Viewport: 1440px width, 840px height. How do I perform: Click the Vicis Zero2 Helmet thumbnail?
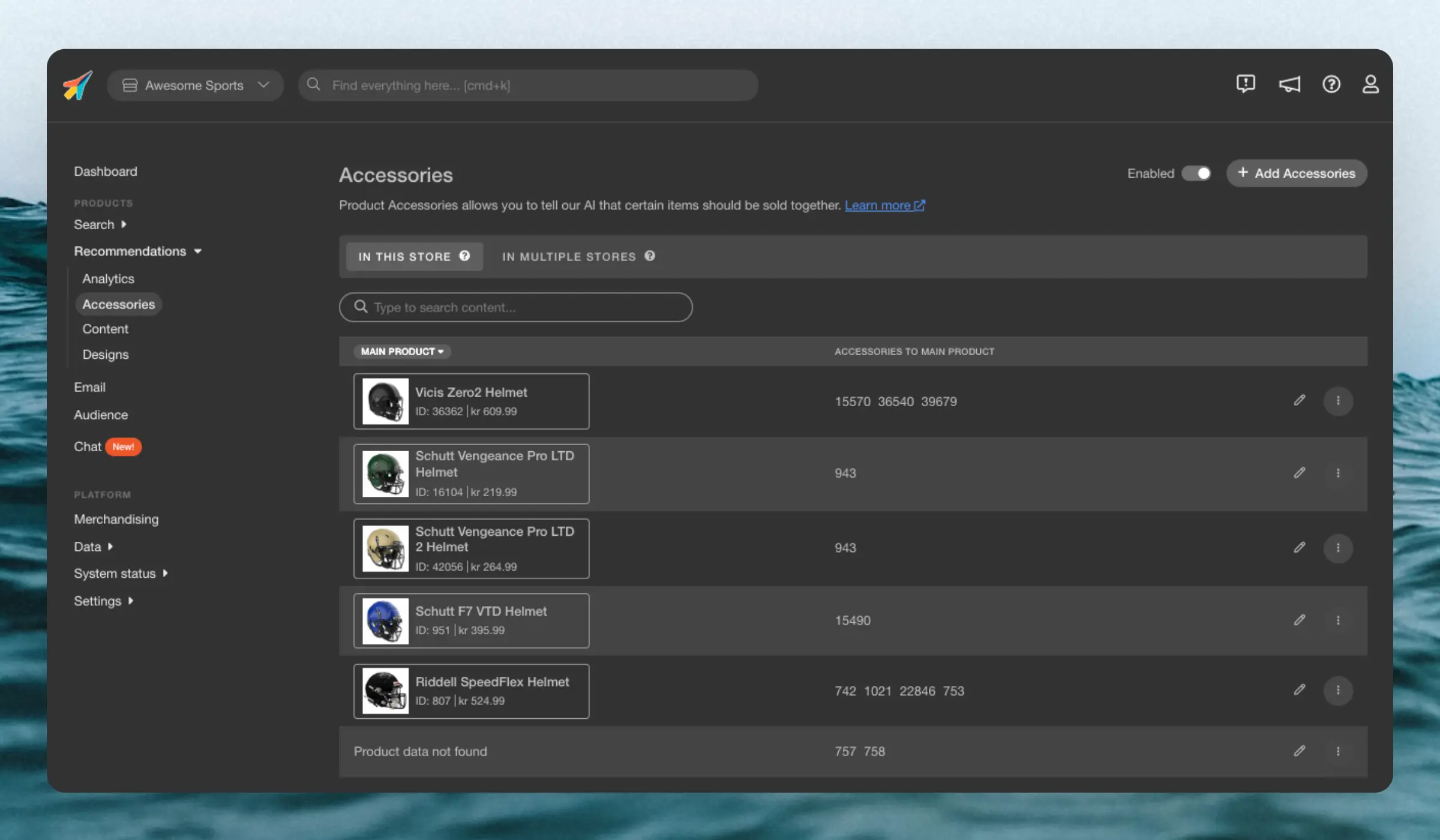385,401
